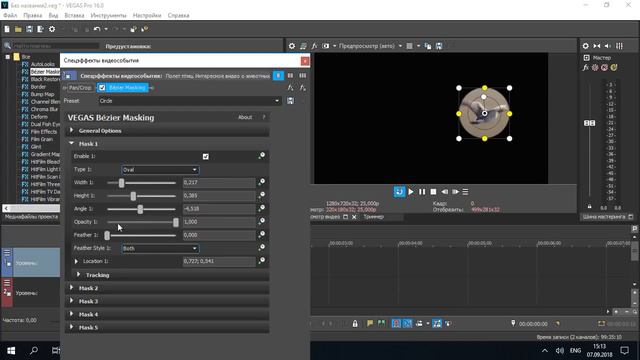Pause the video preview
The width and height of the screenshot is (640, 360).
point(422,192)
